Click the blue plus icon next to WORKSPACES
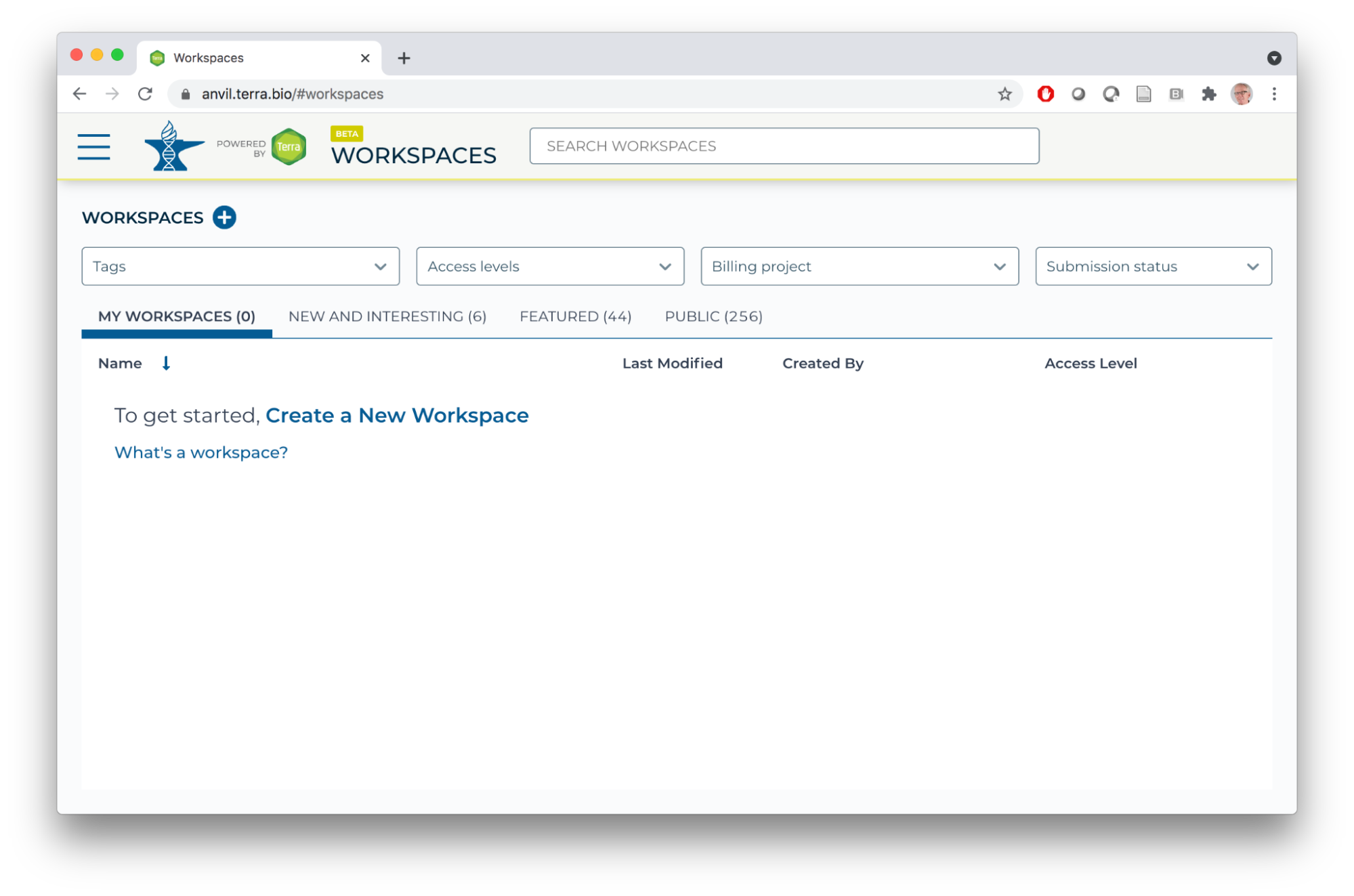 224,217
